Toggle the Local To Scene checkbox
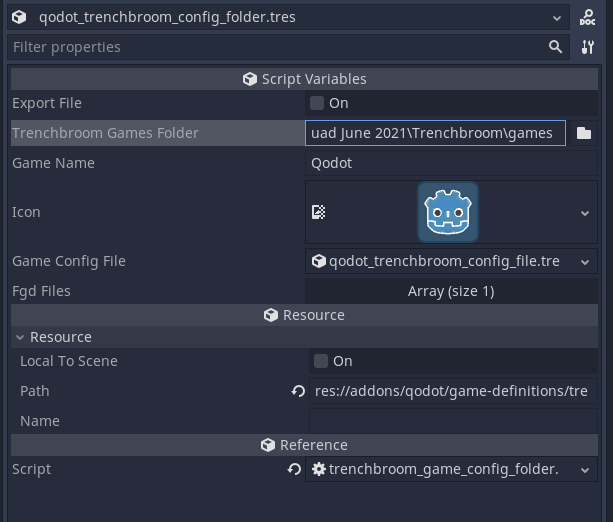This screenshot has height=522, width=613. tap(320, 361)
